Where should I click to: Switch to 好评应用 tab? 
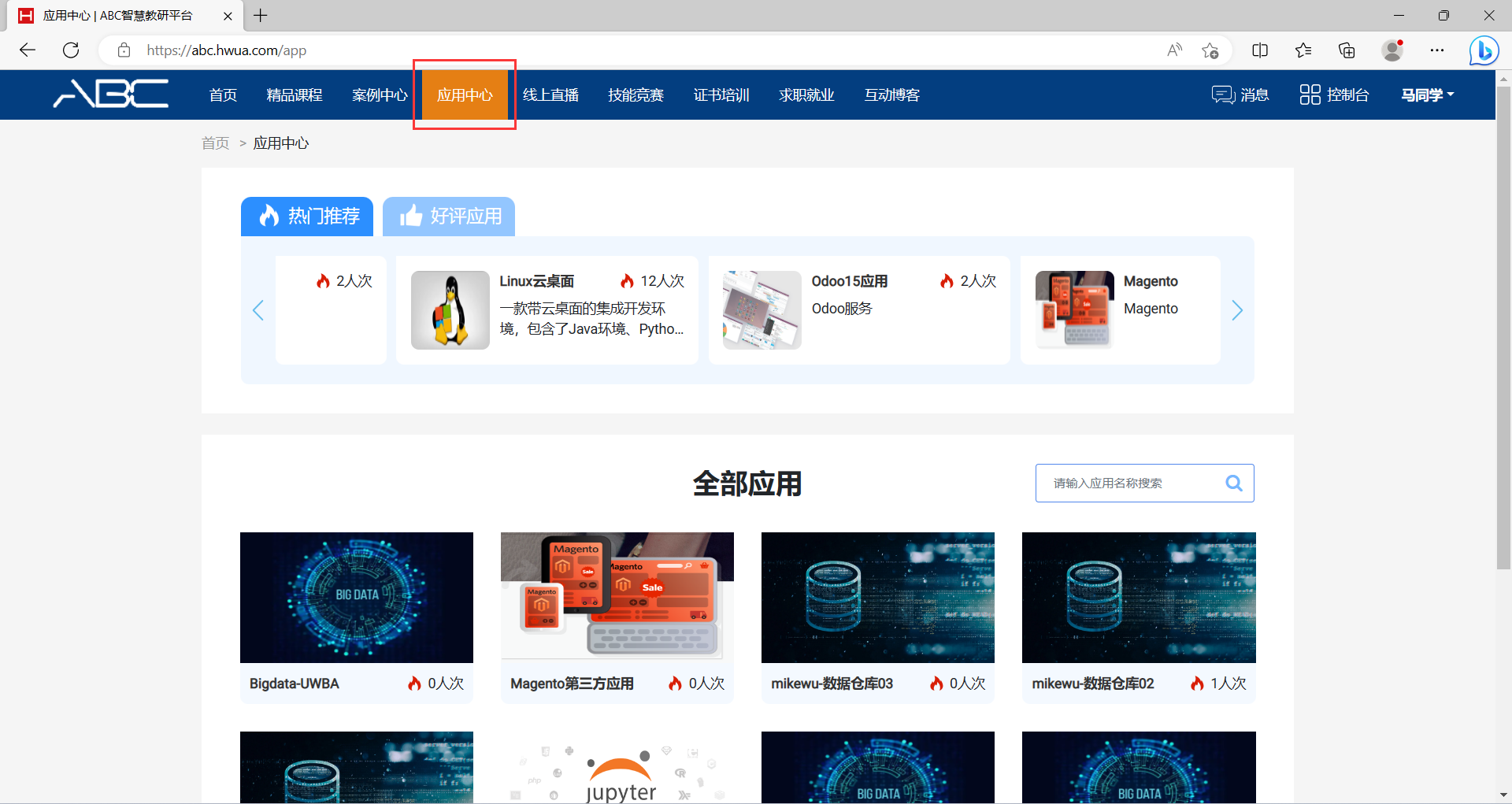pos(449,216)
